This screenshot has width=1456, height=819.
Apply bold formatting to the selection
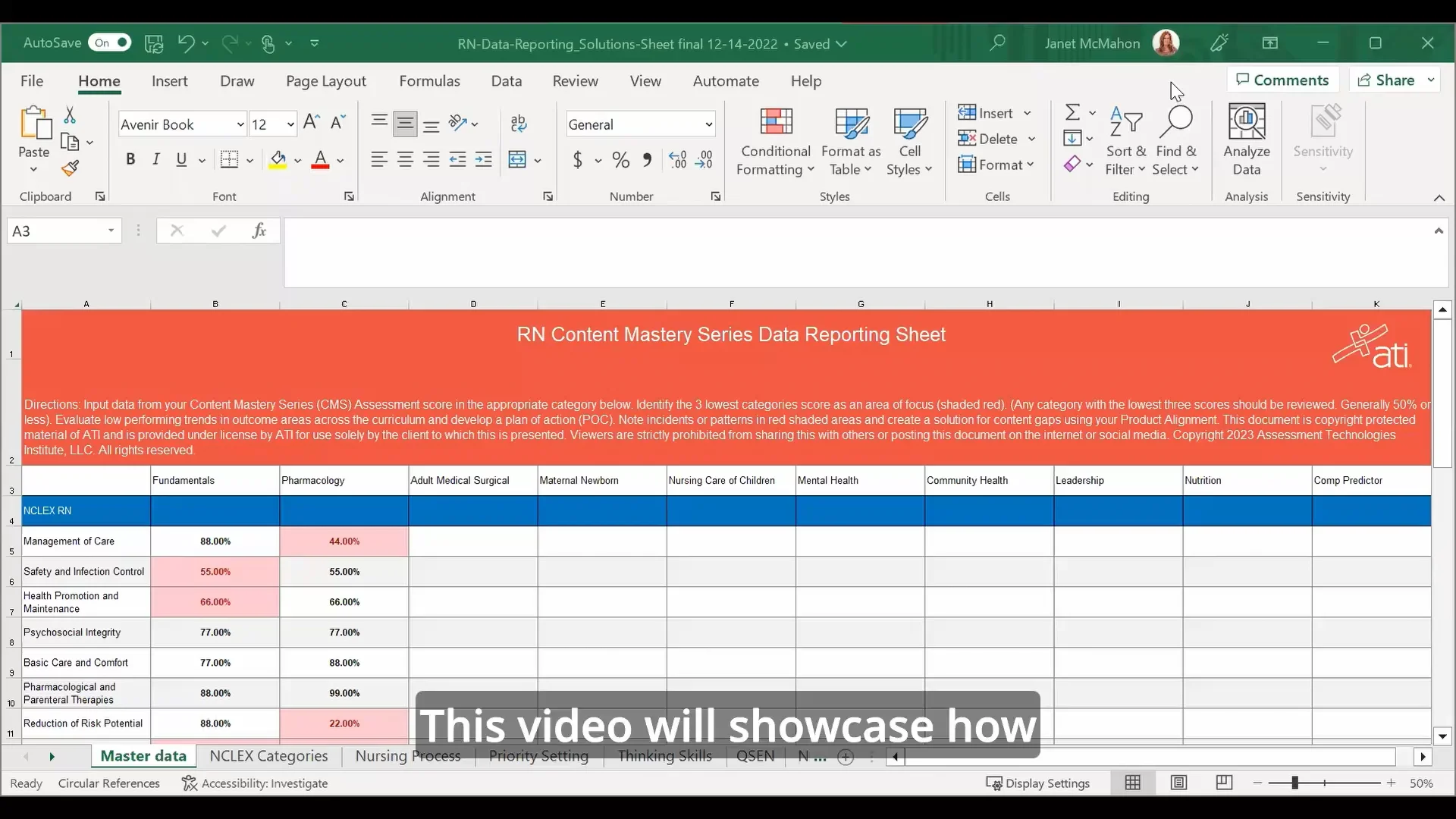pos(130,159)
